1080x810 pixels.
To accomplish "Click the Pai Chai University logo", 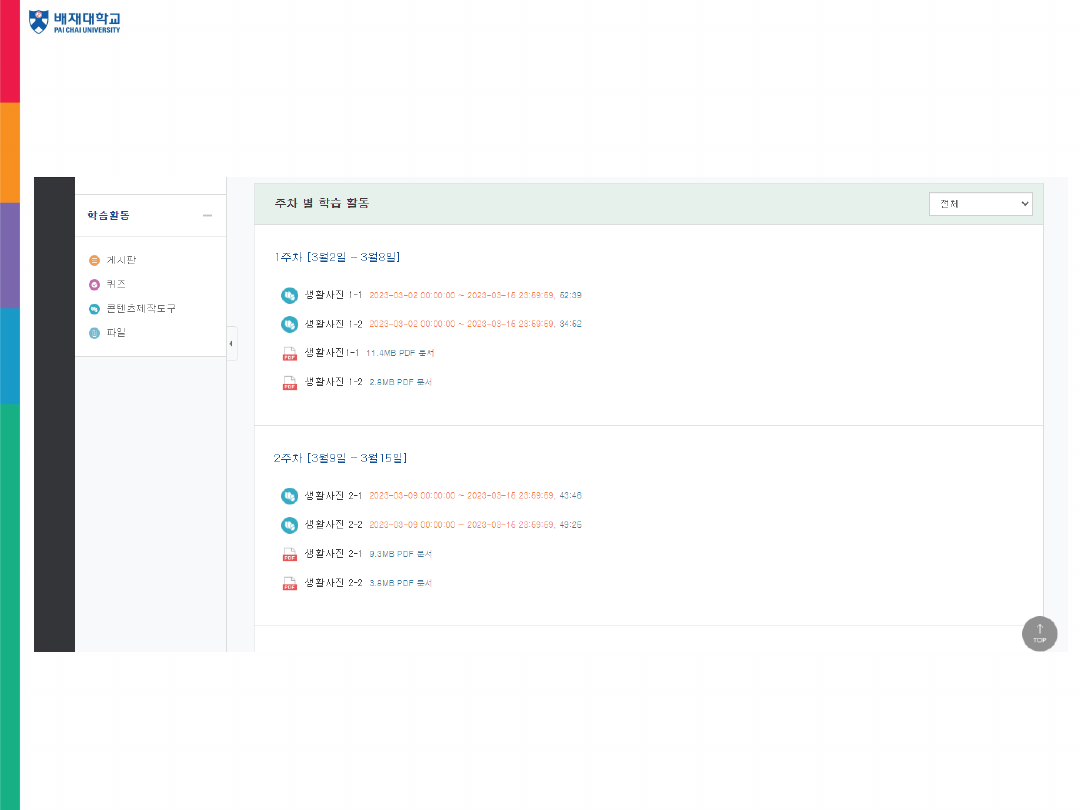I will coord(74,21).
